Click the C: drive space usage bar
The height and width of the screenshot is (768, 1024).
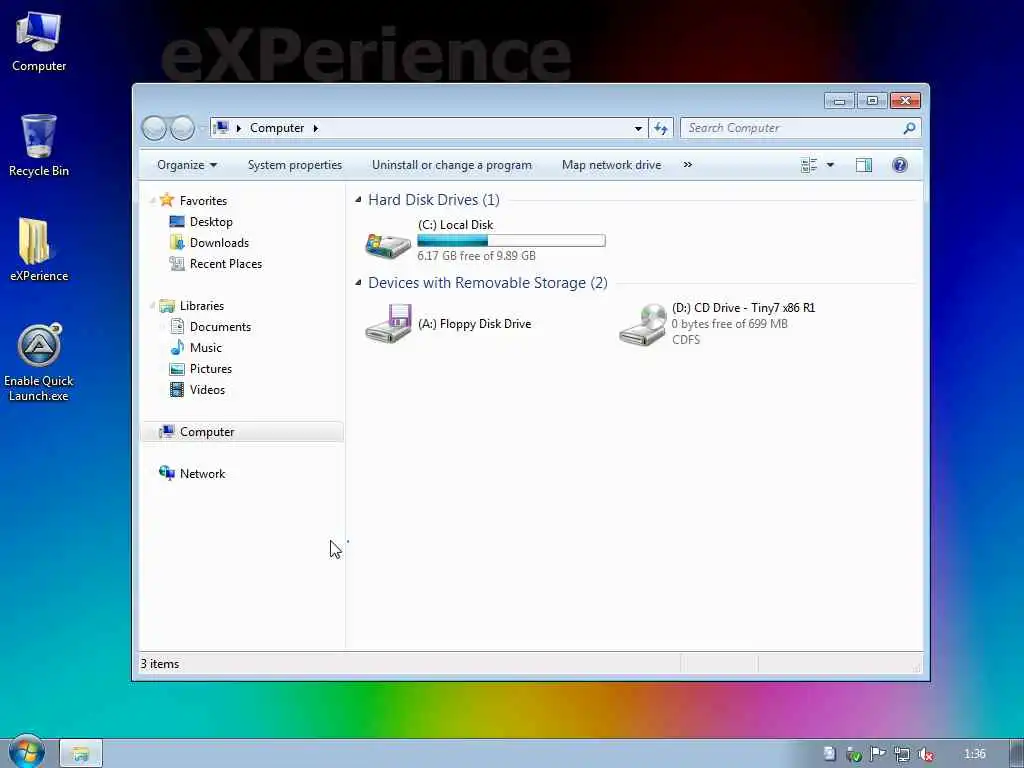point(511,240)
